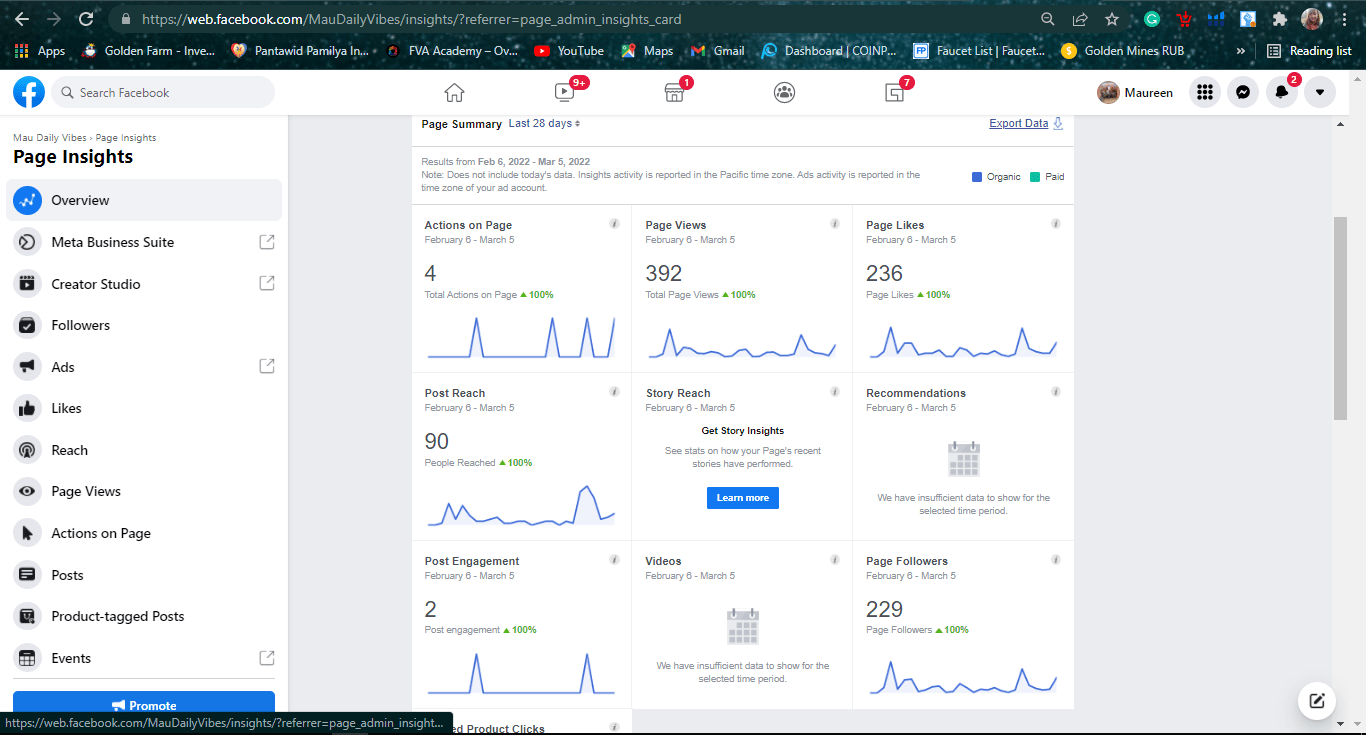
Task: Select Posts in the sidebar
Action: click(x=144, y=575)
